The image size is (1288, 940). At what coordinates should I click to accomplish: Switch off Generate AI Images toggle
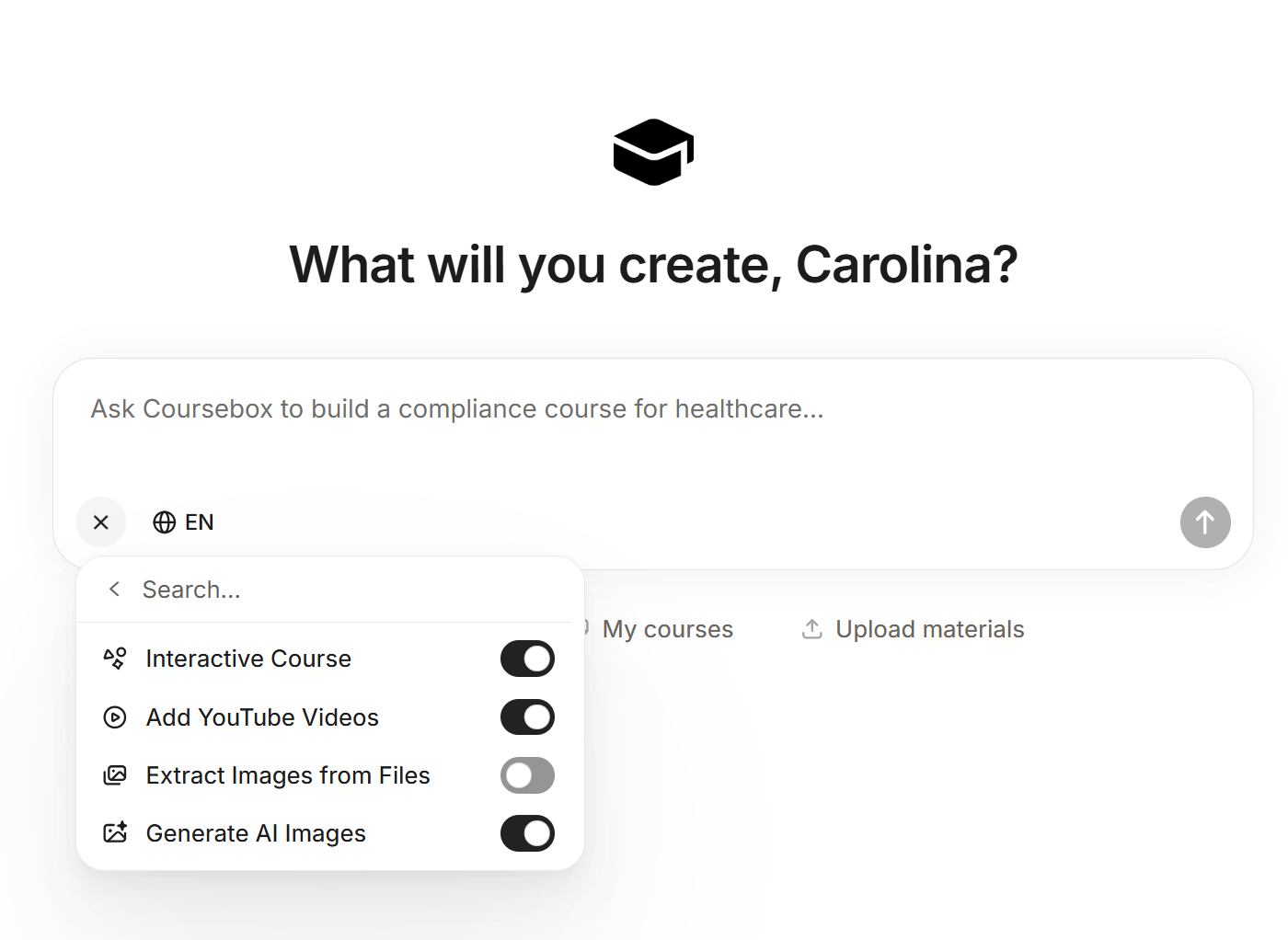(527, 833)
